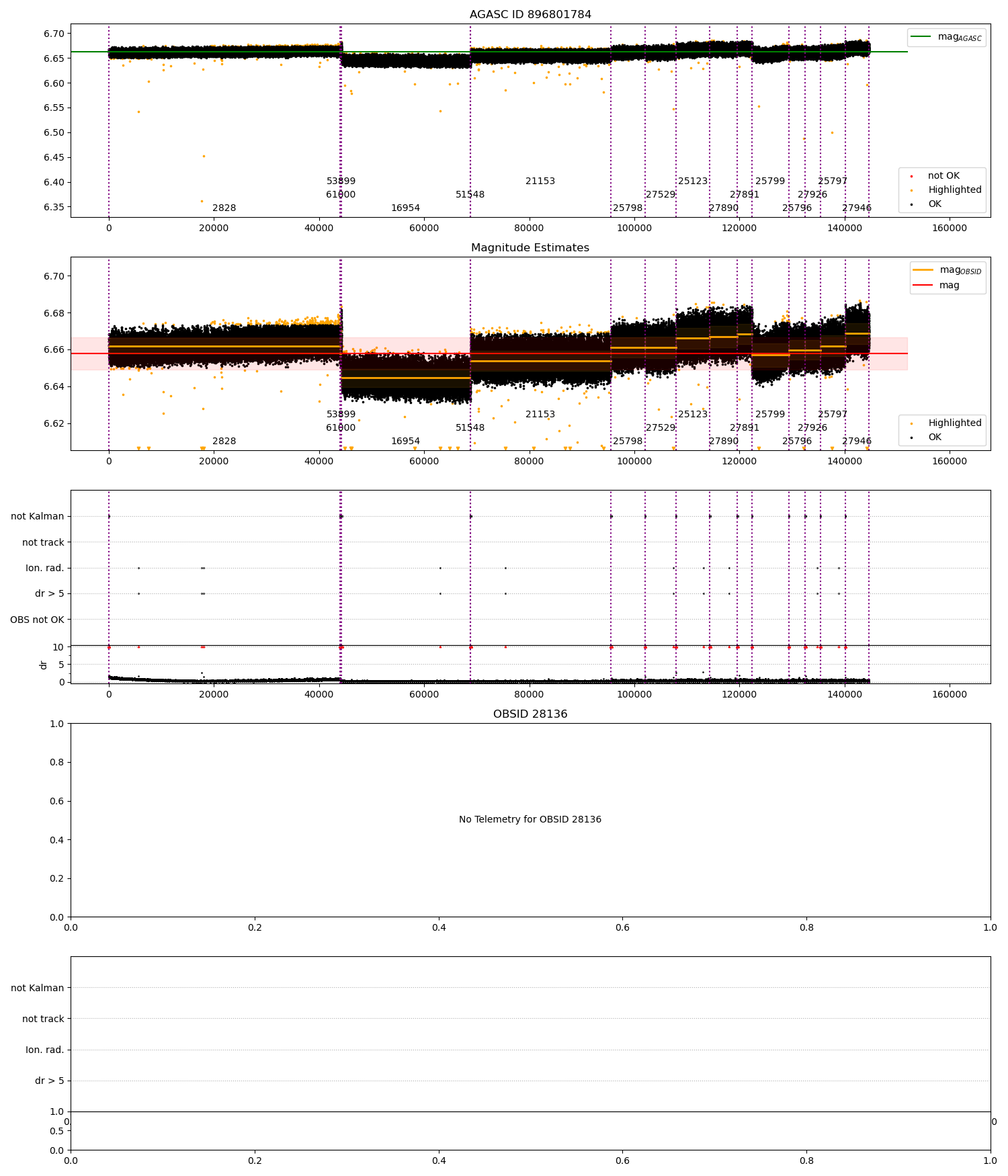Image resolution: width=1008 pixels, height=1176 pixels.
Task: Click OBSID label 51548 in the top plot
Action: tap(470, 195)
